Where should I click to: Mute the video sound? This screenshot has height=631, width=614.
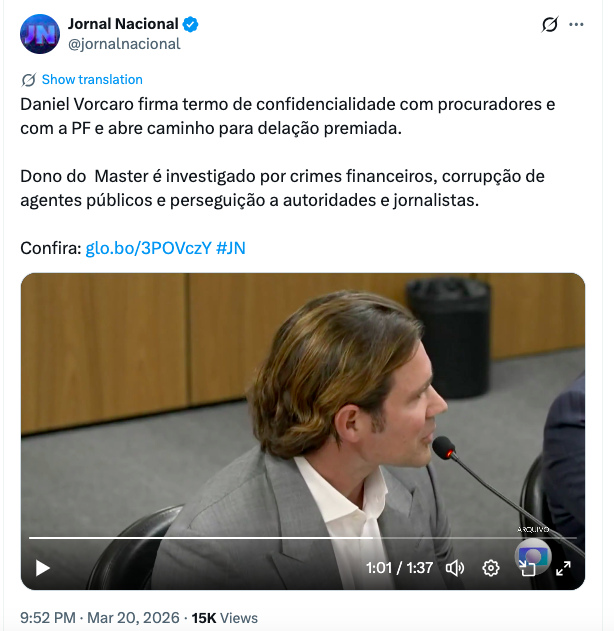(x=455, y=568)
